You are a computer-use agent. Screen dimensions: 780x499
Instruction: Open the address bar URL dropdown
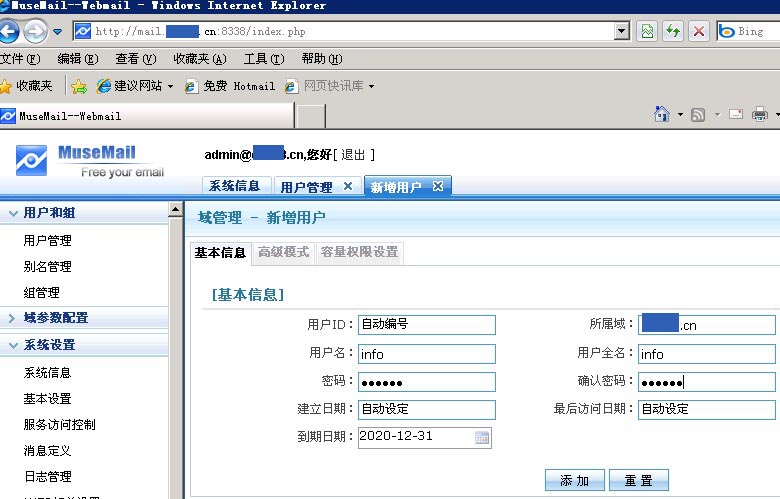click(622, 31)
